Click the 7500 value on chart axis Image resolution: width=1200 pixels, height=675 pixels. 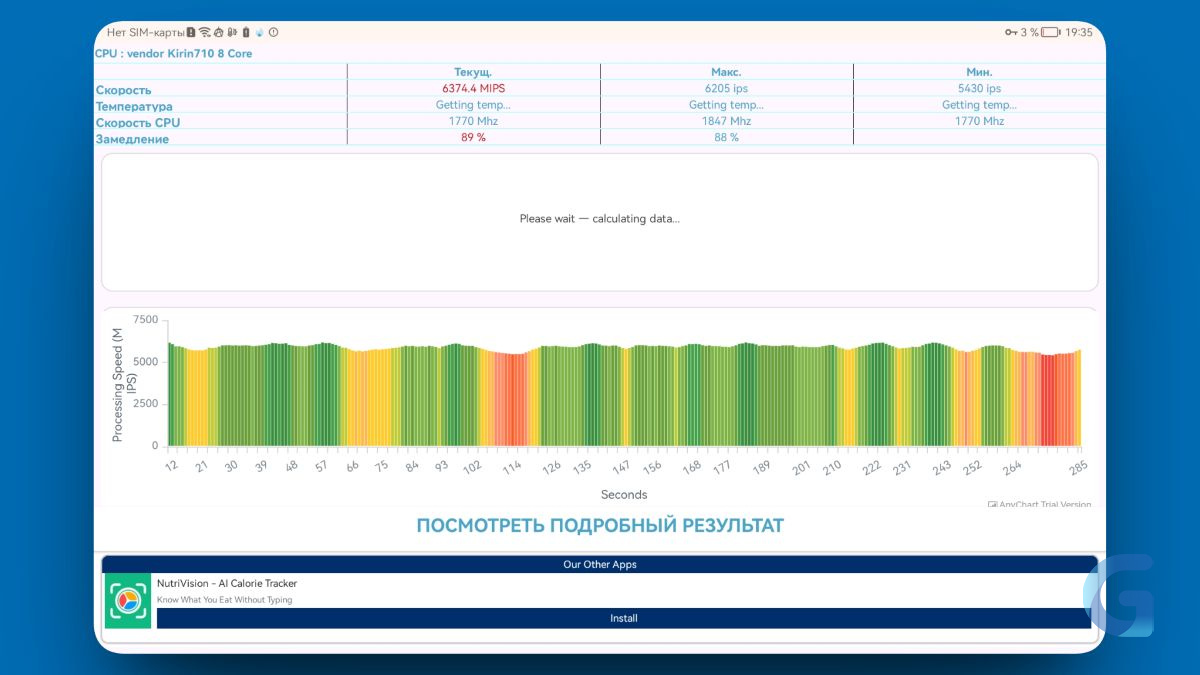coord(145,320)
